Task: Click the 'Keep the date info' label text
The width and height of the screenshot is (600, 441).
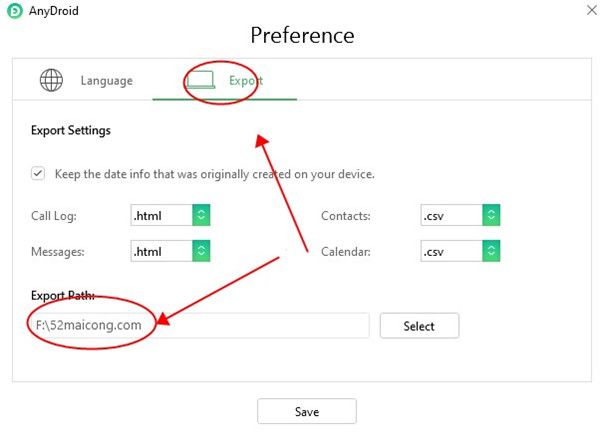Action: (x=215, y=174)
